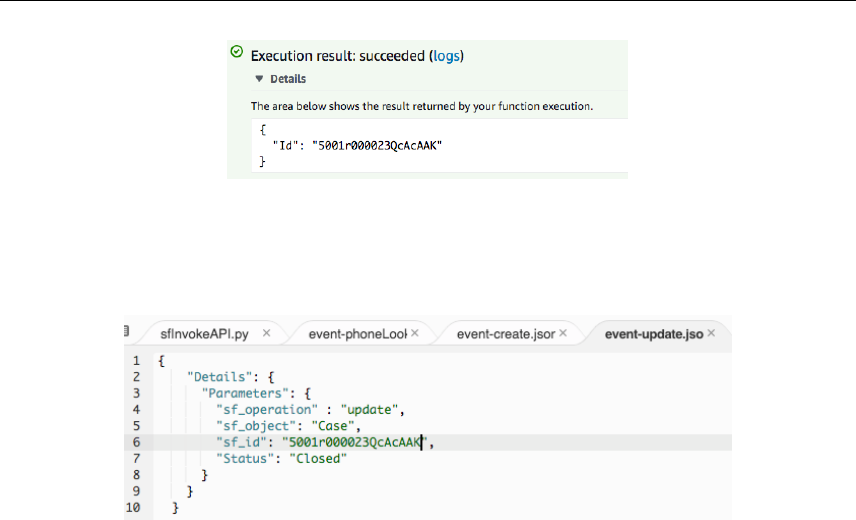
Task: Close the event-phoneLookup tab
Action: click(x=415, y=332)
